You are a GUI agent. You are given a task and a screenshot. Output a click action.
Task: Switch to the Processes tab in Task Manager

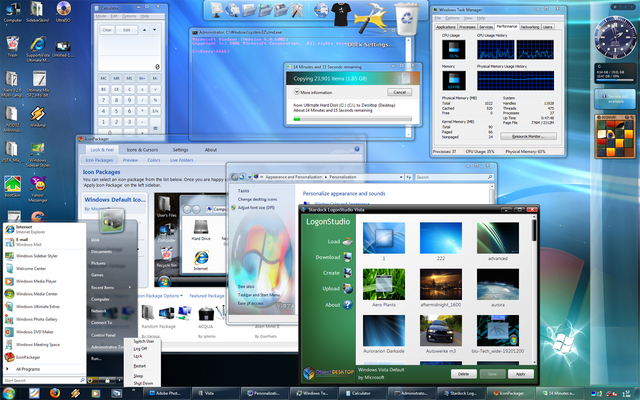467,27
